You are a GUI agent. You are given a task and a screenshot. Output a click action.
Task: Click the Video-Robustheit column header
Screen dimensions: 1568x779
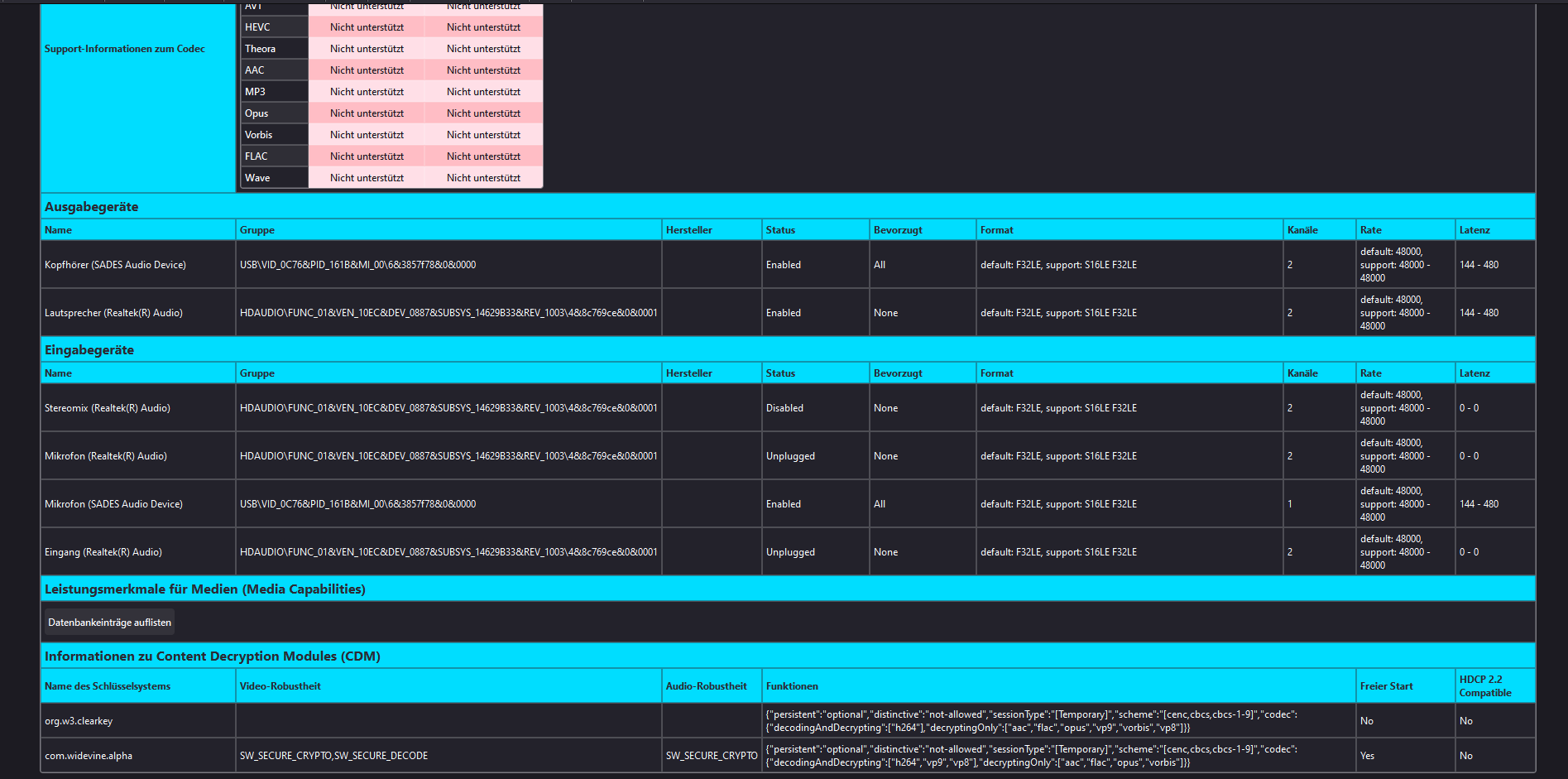(x=280, y=686)
